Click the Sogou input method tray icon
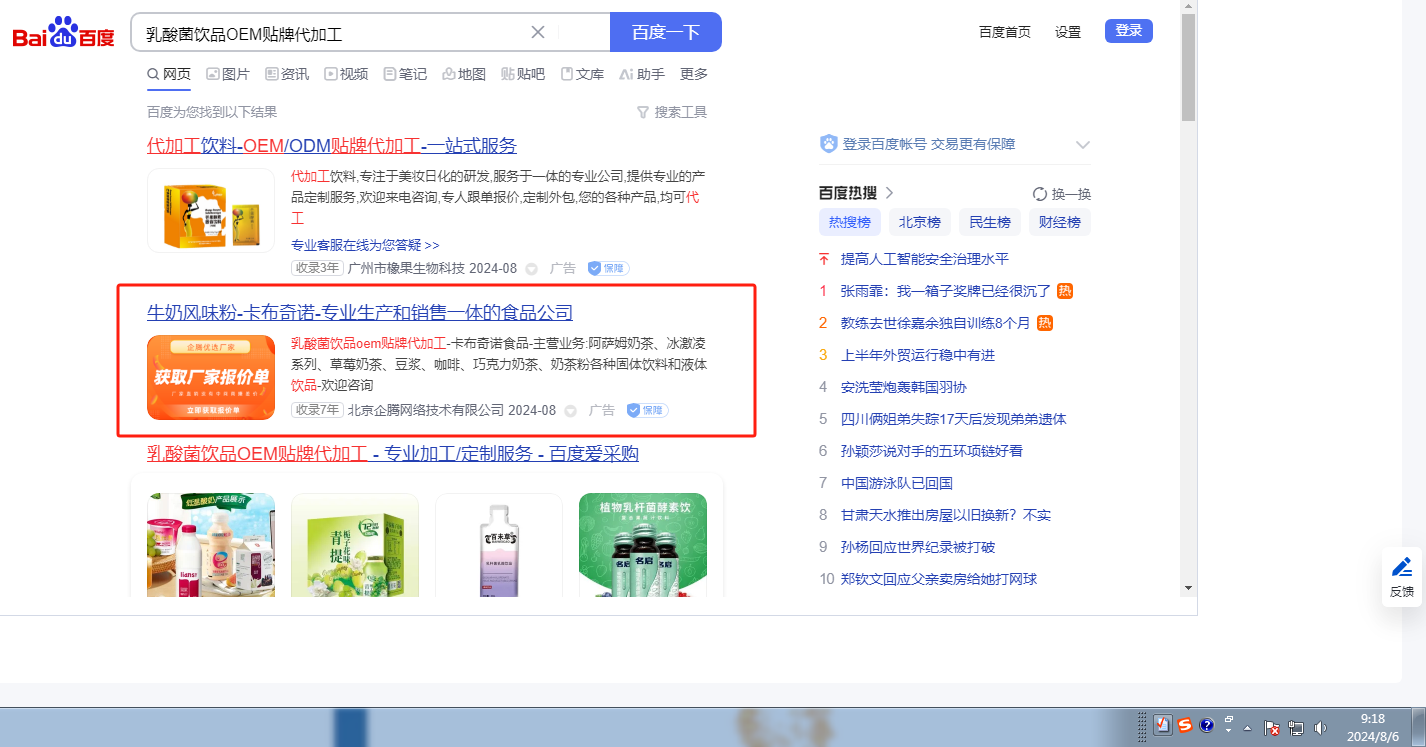 (x=1185, y=725)
